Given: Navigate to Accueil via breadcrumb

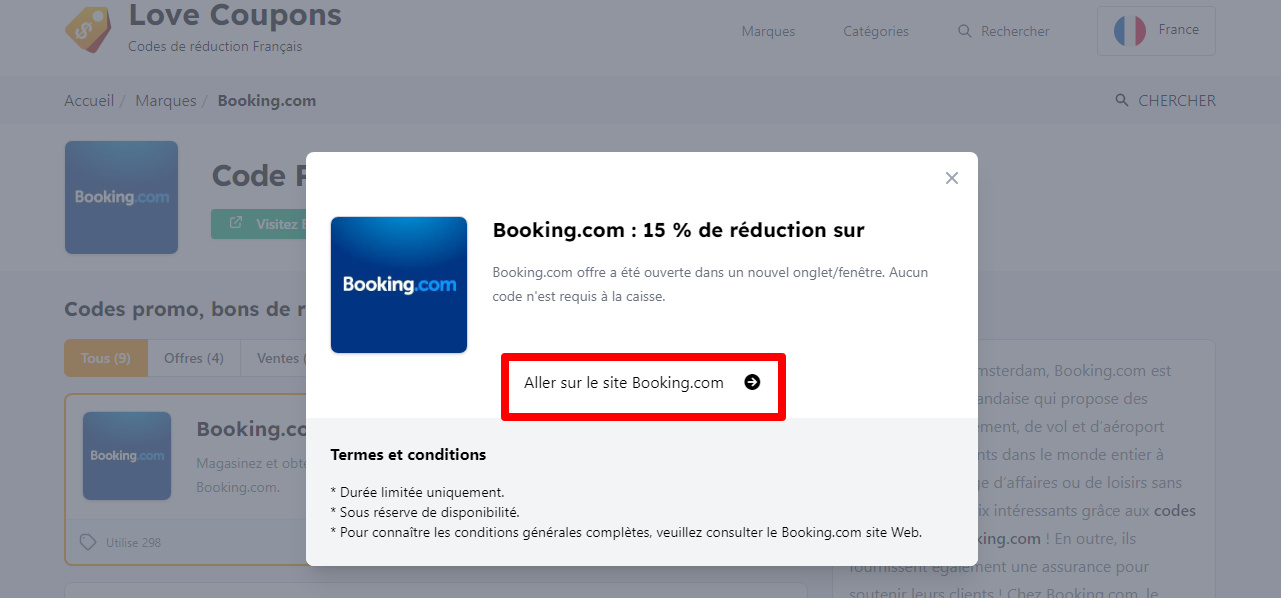Looking at the screenshot, I should click(x=89, y=100).
